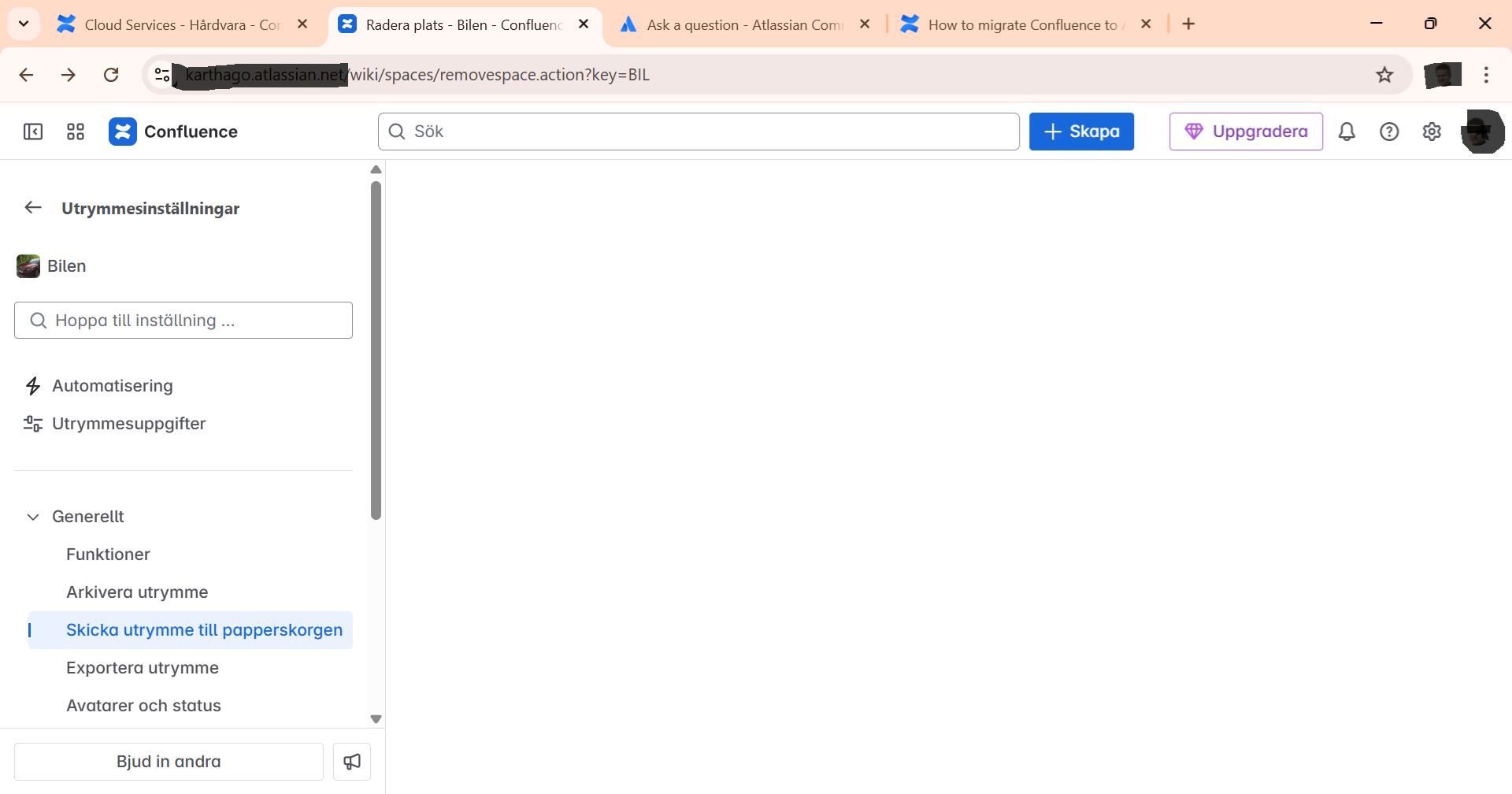The width and height of the screenshot is (1512, 794).
Task: Open Utrymmesuppgifter in the sidebar
Action: (183, 424)
